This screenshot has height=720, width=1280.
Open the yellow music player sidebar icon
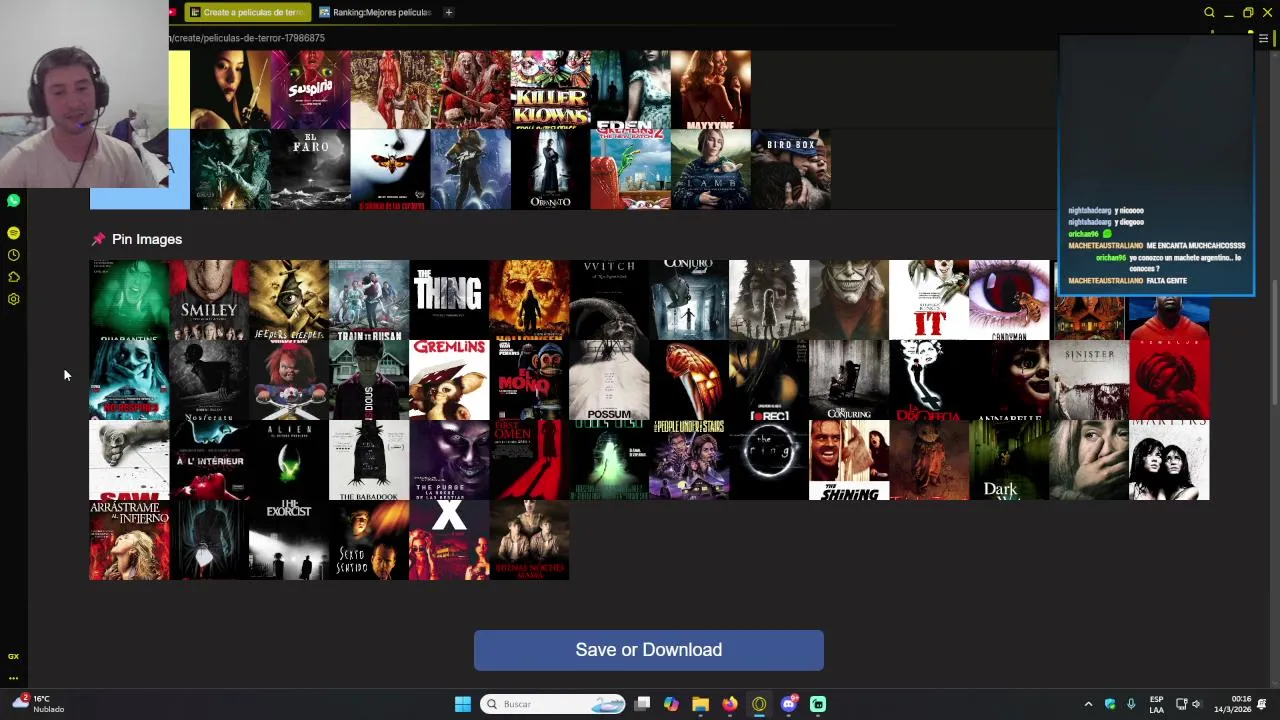click(13, 232)
